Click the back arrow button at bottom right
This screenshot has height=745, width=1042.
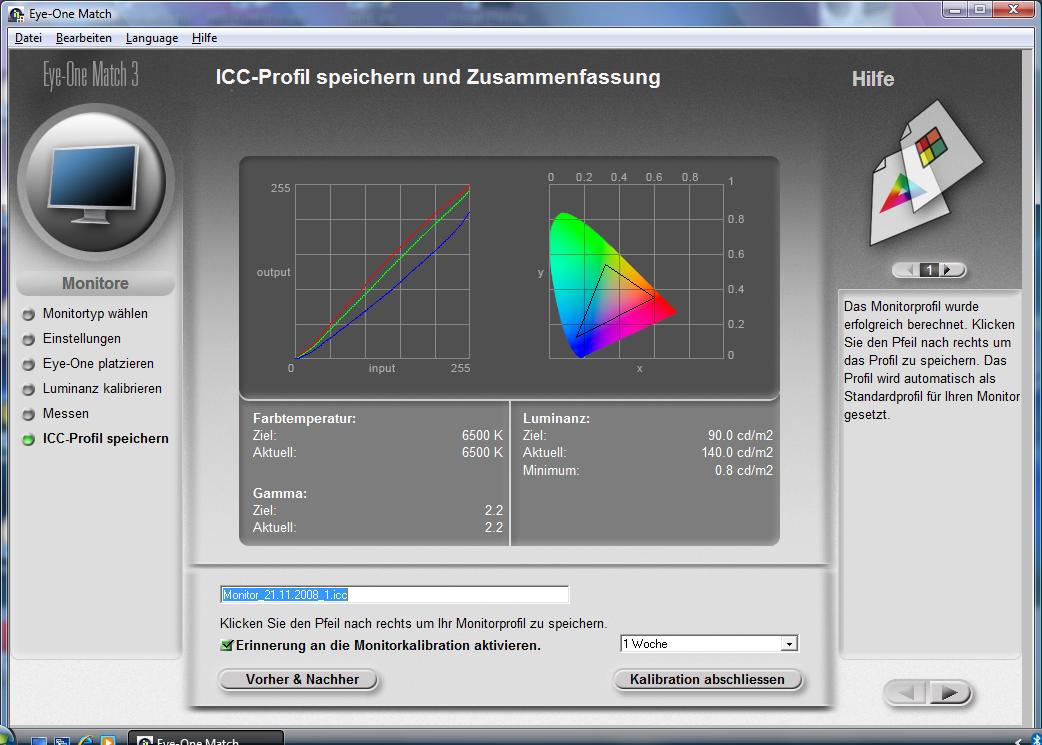906,693
